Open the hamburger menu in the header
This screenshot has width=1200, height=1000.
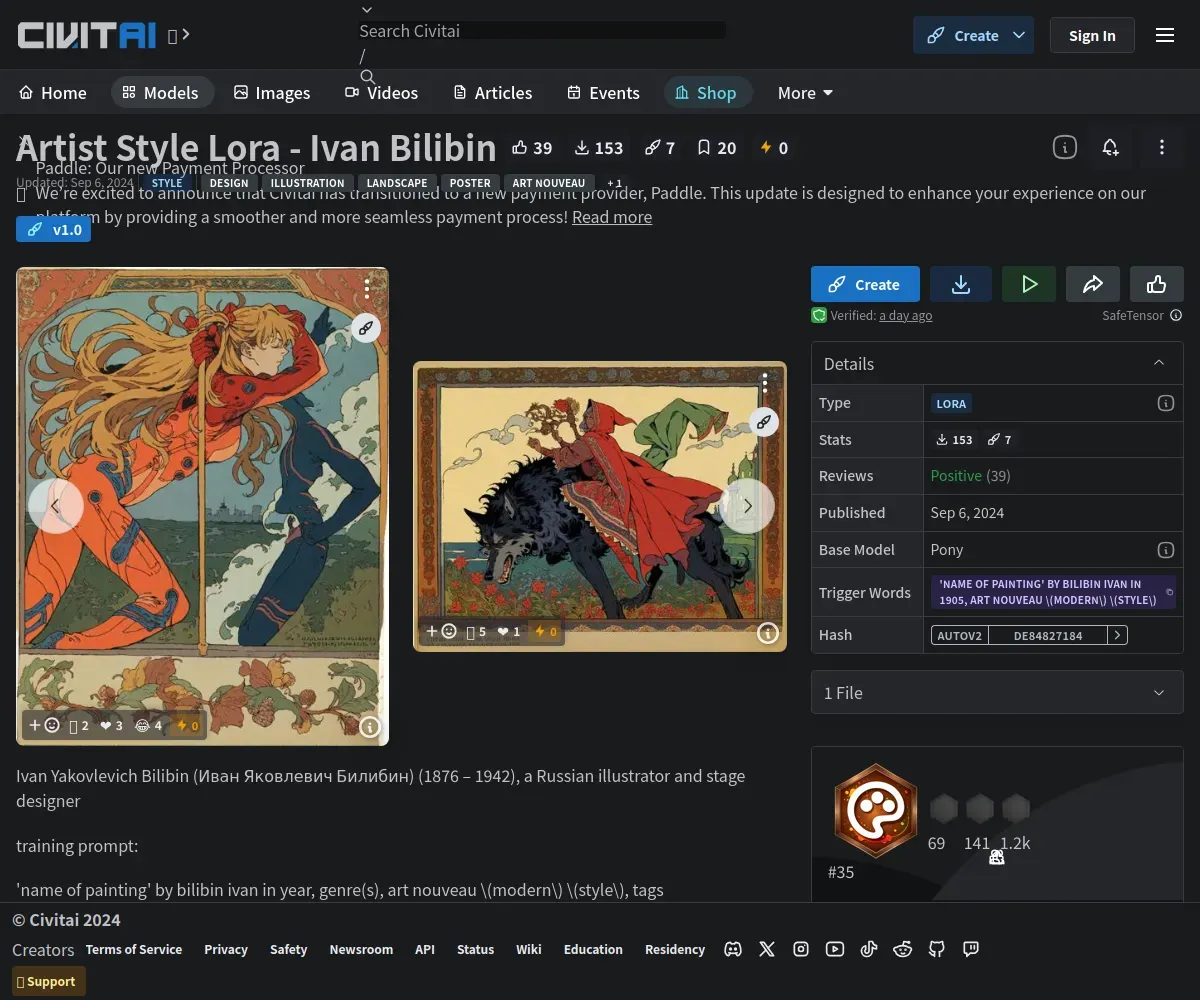click(1165, 35)
